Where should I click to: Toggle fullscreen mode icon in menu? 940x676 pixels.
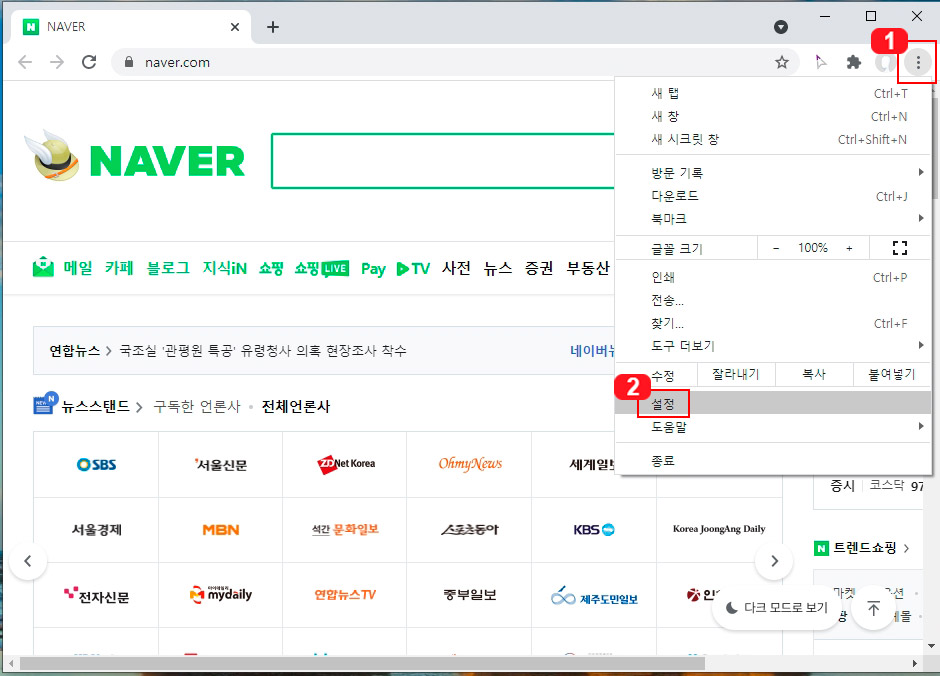(x=900, y=248)
